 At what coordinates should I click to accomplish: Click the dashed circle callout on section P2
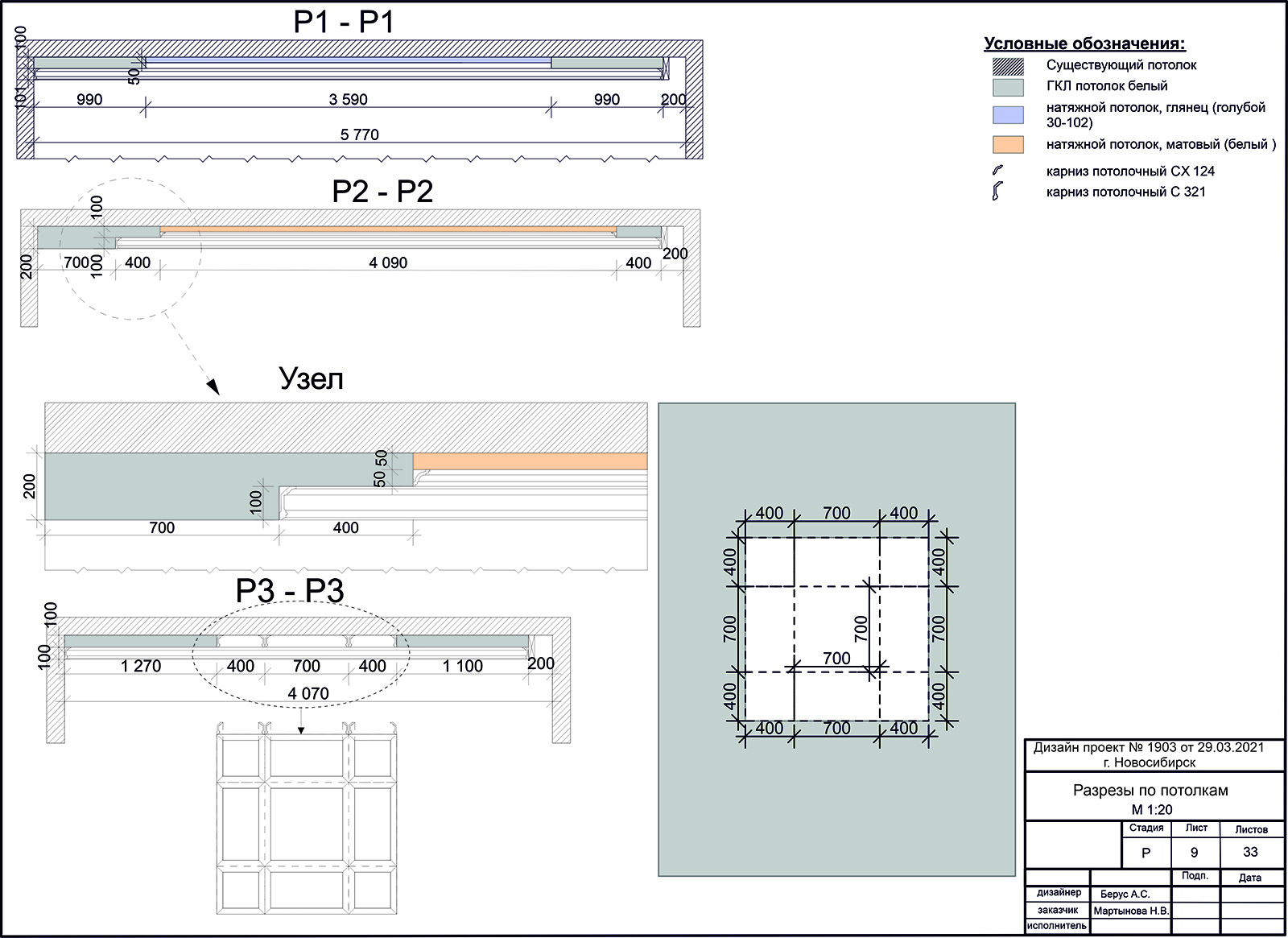[131, 249]
